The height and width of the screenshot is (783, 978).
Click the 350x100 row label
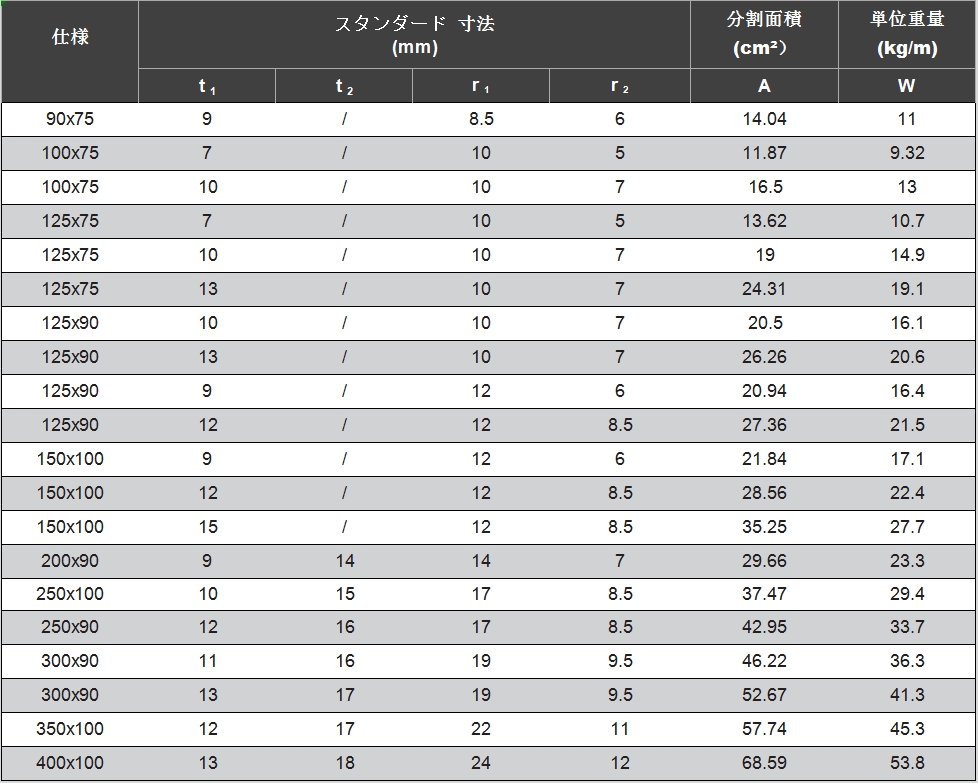tap(70, 729)
